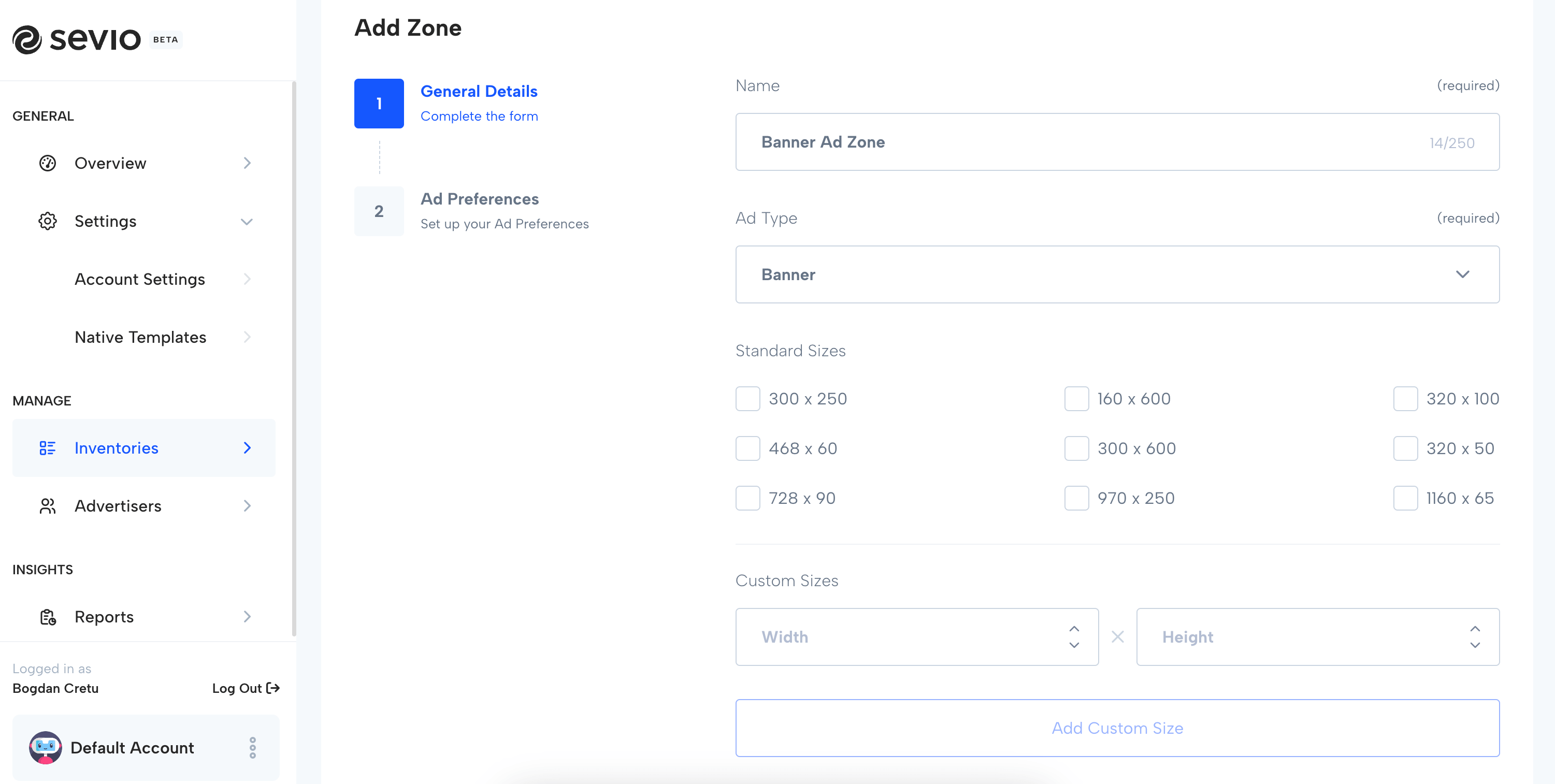Click the Add Custom Size button
The width and height of the screenshot is (1555, 784).
[1117, 728]
